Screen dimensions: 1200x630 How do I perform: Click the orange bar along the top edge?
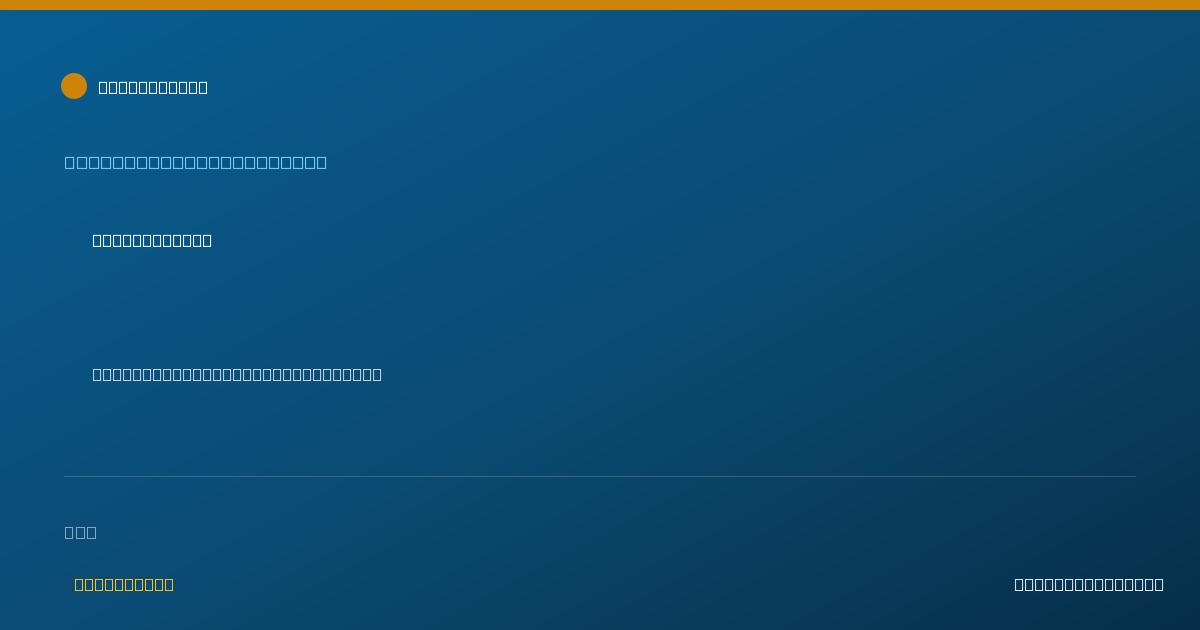point(600,5)
